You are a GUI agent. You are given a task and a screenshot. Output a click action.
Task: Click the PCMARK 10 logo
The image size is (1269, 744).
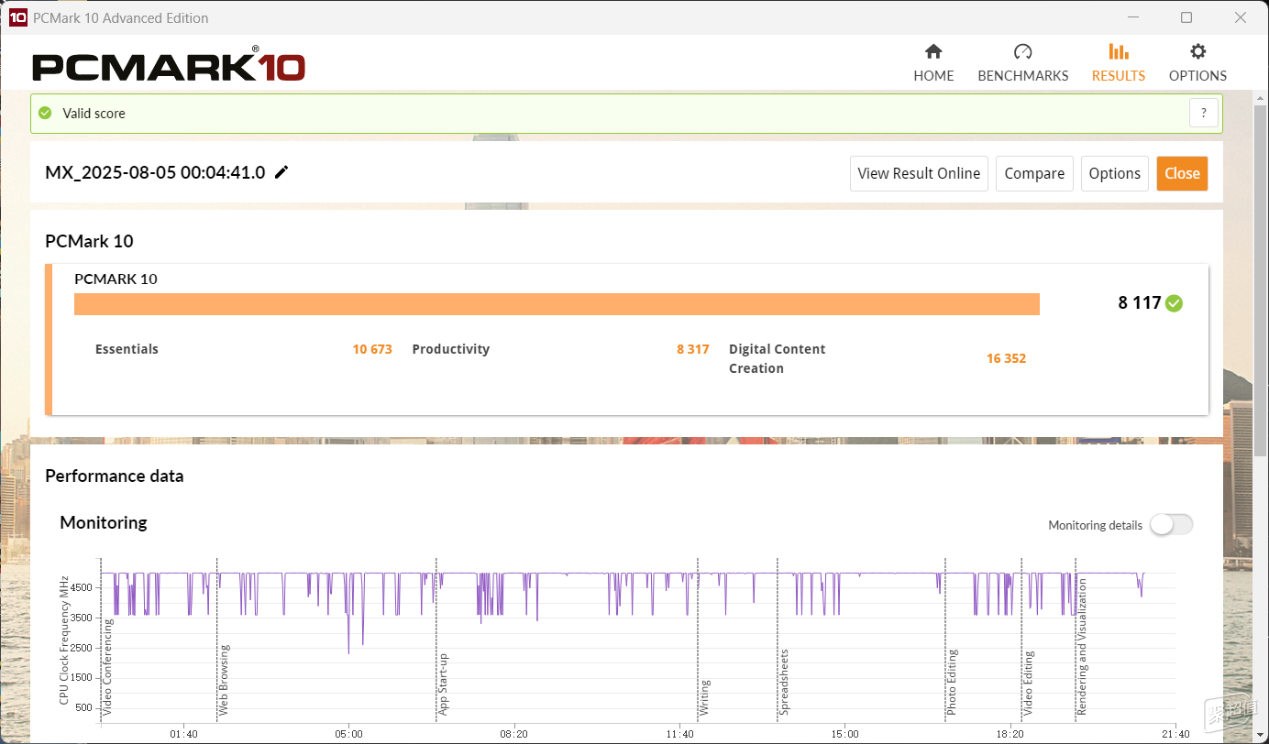168,66
